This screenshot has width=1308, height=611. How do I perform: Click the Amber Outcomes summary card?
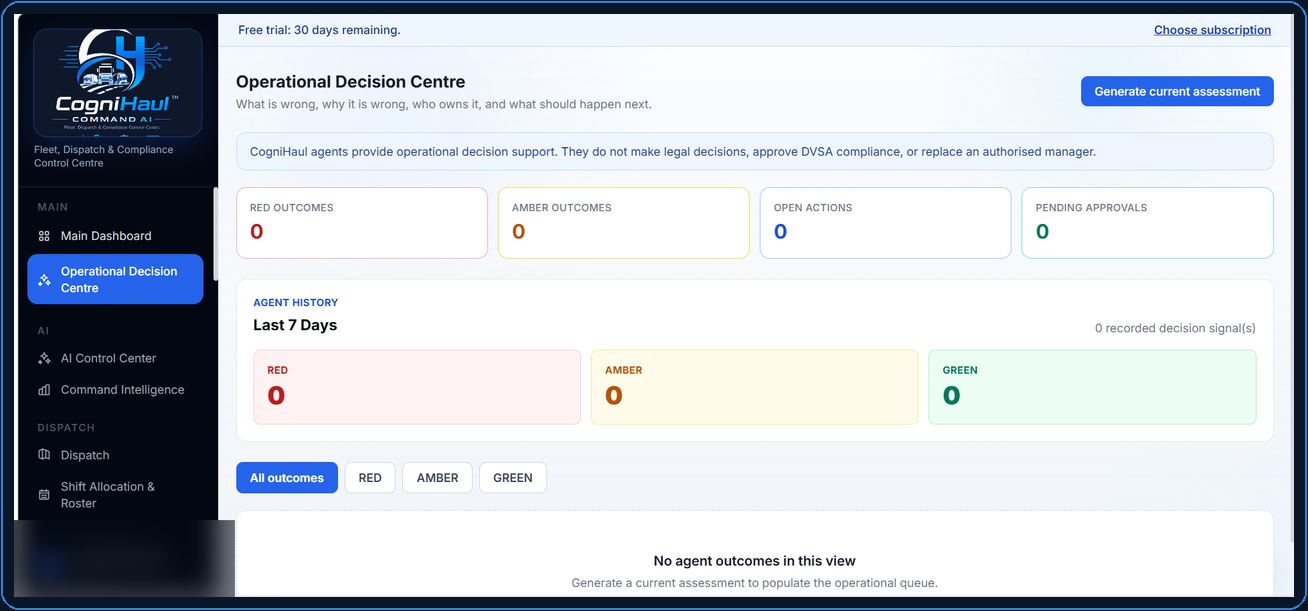(x=624, y=223)
